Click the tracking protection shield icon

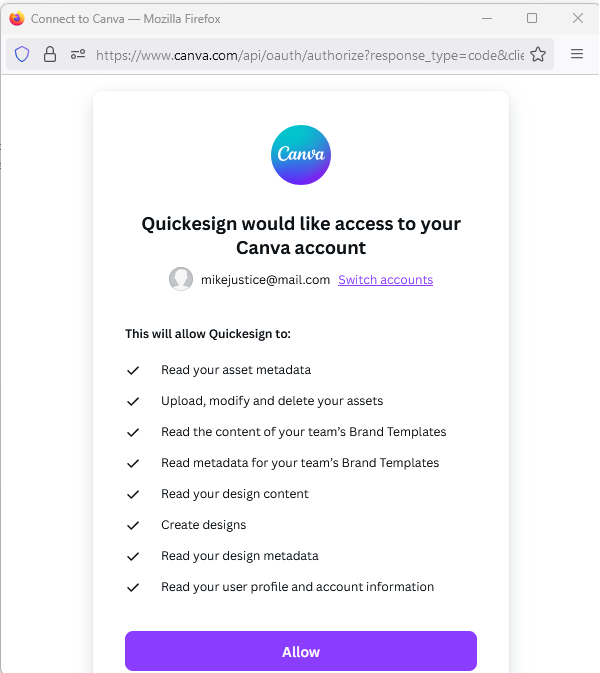point(22,55)
